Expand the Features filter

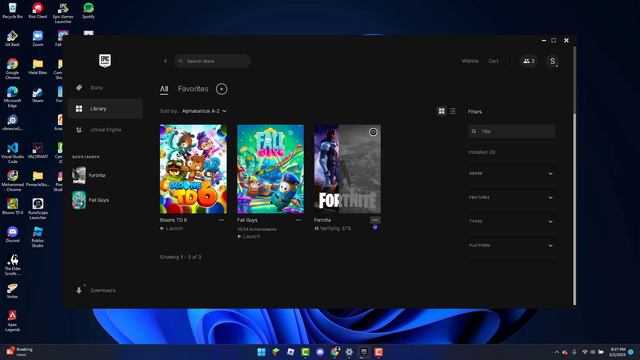(511, 198)
